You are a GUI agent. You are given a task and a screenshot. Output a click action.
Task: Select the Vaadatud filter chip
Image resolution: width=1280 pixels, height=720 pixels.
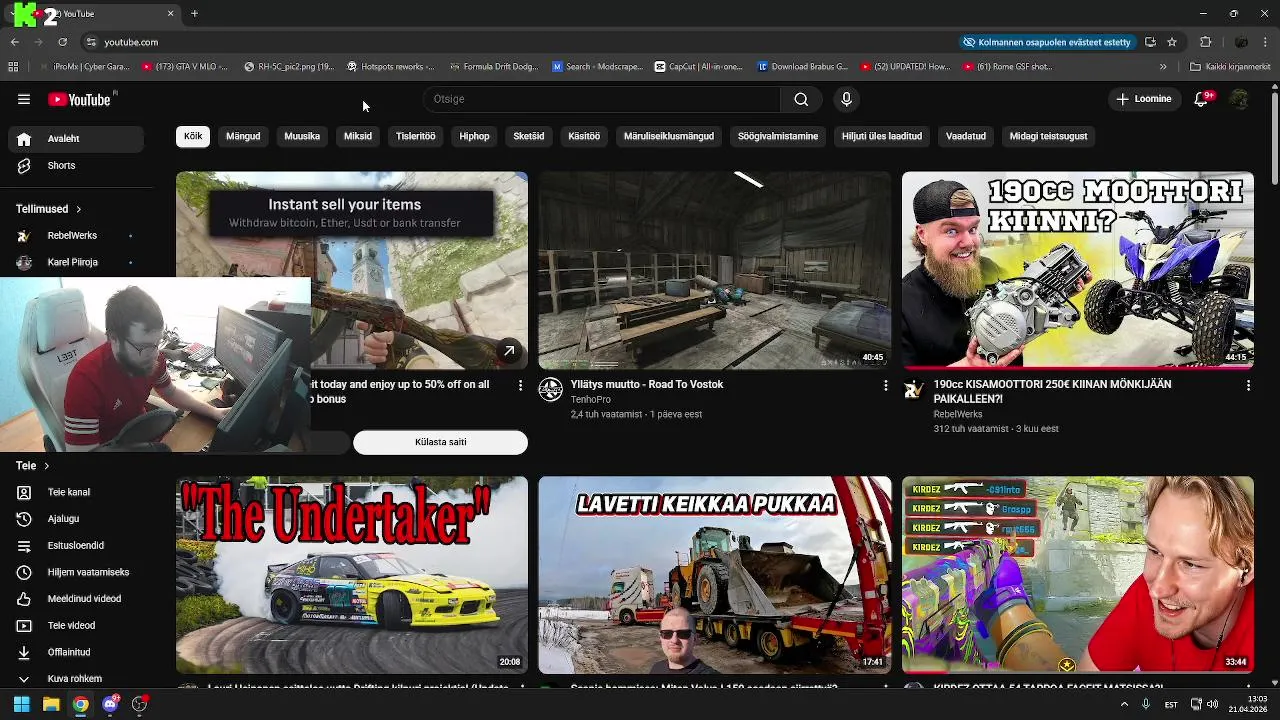pyautogui.click(x=966, y=136)
